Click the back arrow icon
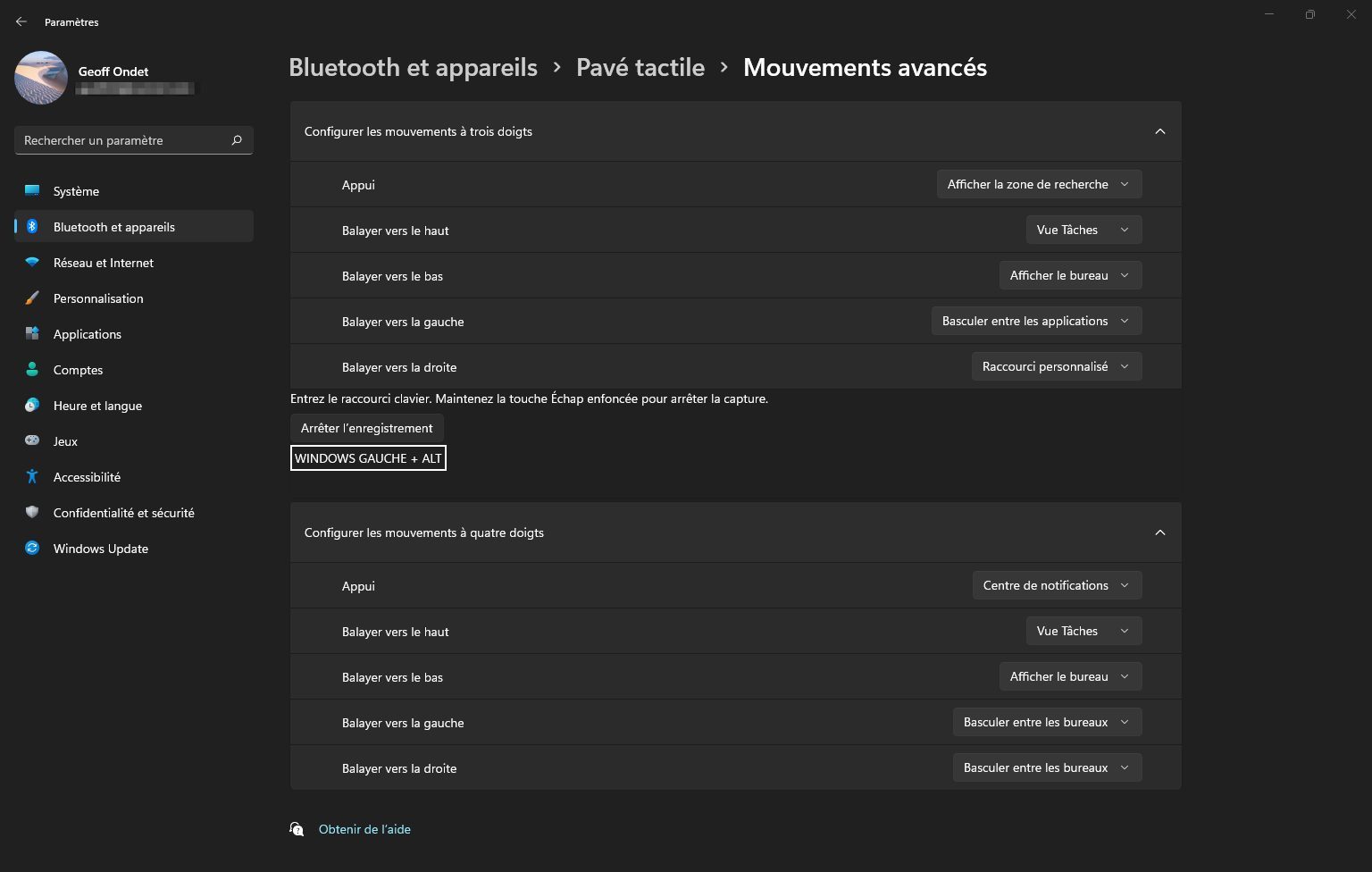The height and width of the screenshot is (872, 1372). [x=21, y=21]
